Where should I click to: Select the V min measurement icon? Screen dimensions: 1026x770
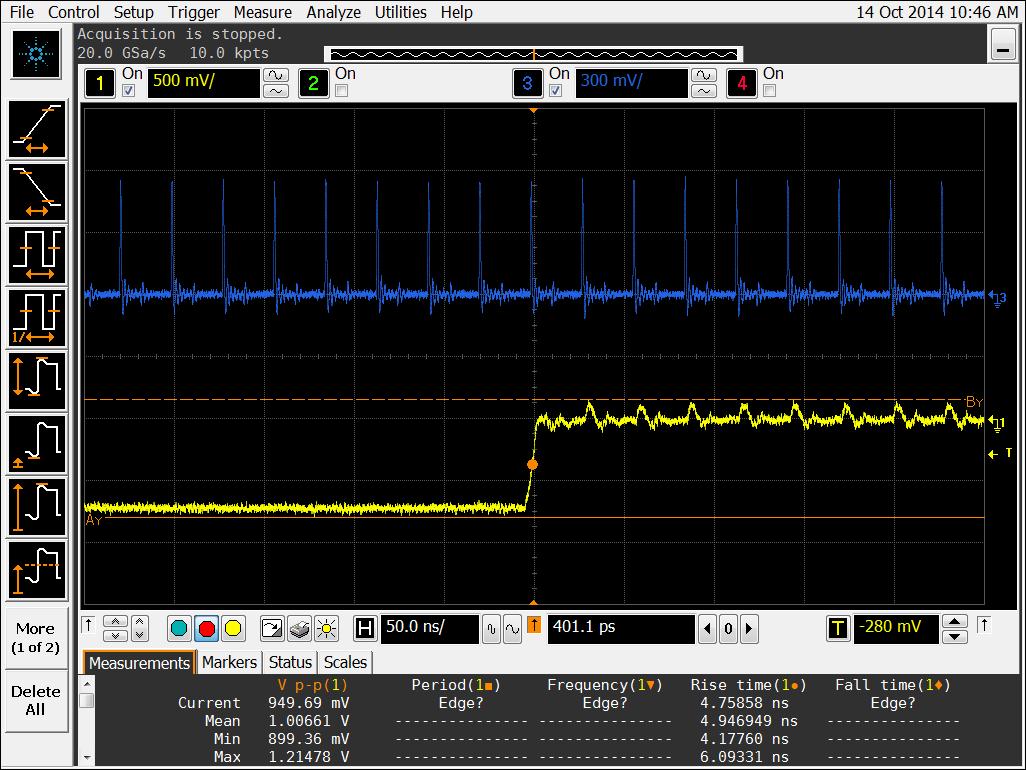coord(37,444)
